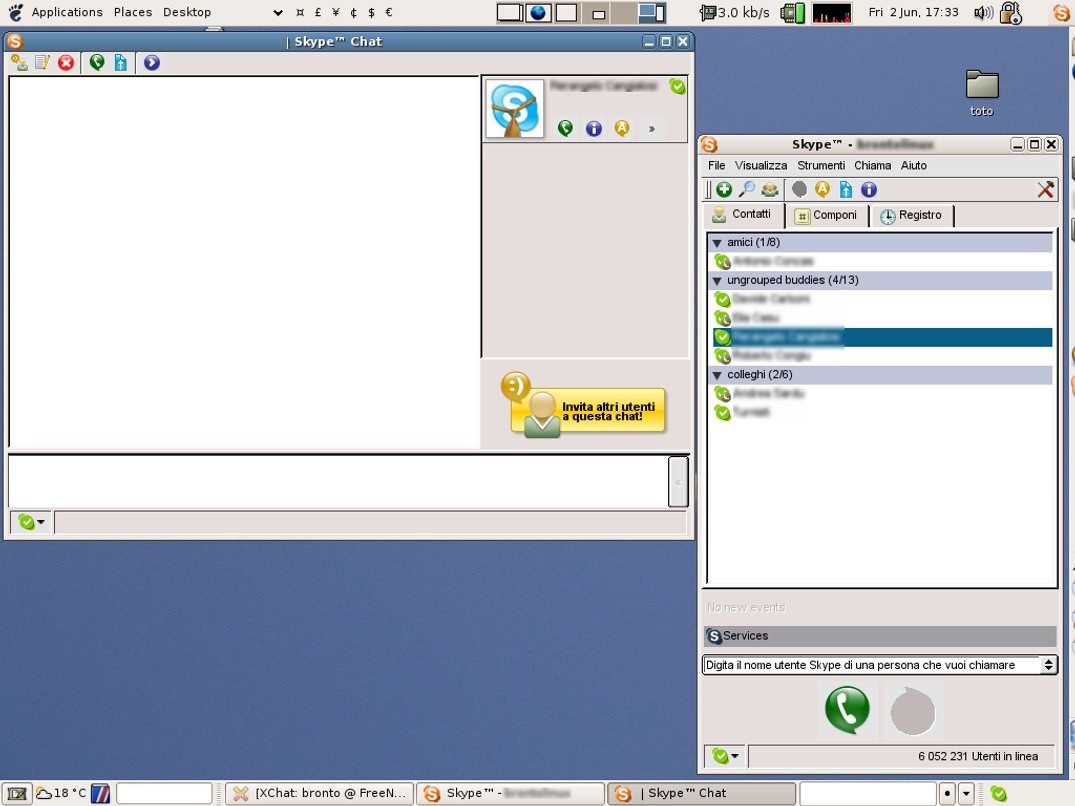Click the grey hang up button
Screen dimensions: 1075x806
click(913, 711)
